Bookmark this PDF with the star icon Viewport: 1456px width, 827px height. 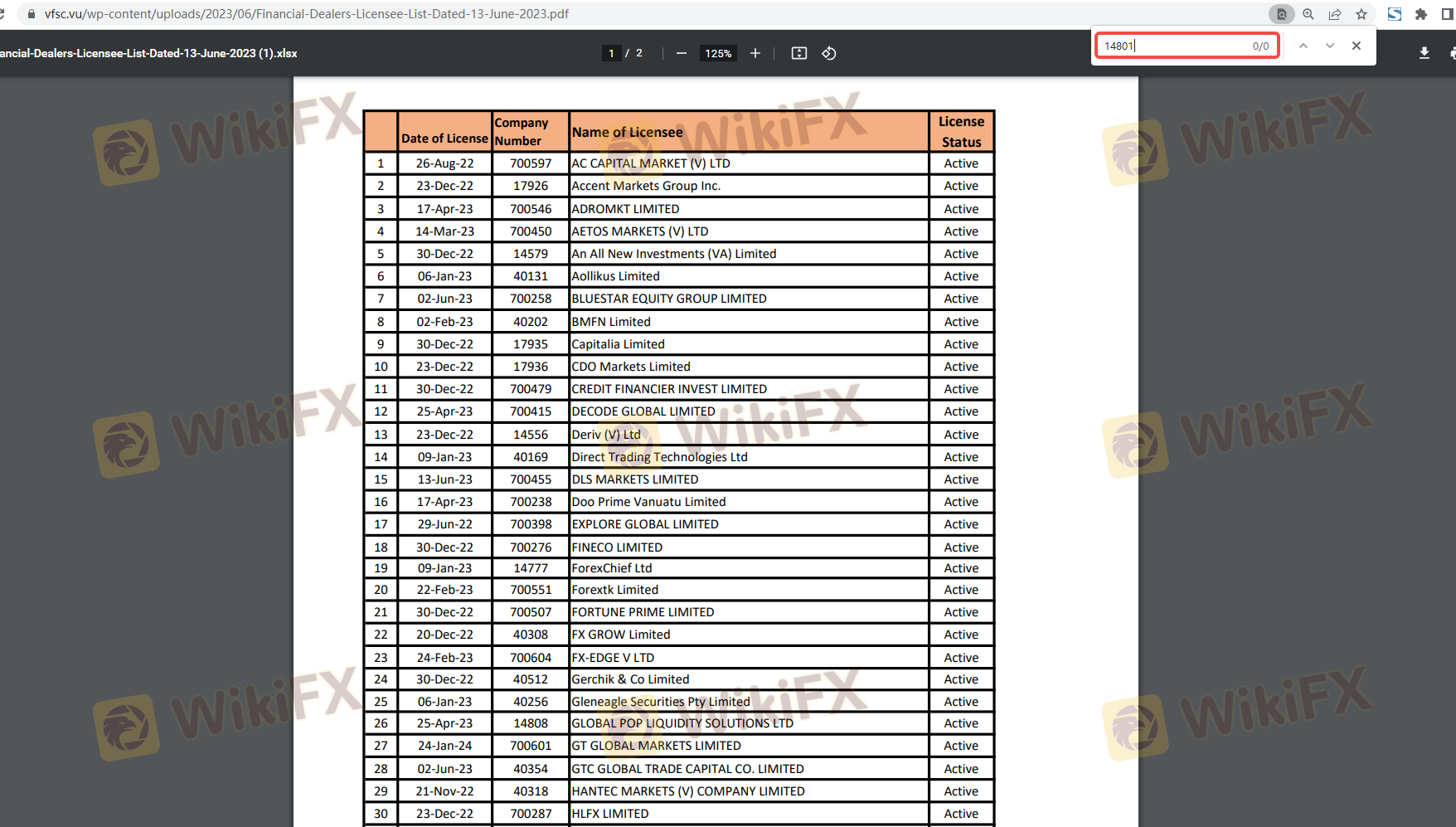[1361, 14]
